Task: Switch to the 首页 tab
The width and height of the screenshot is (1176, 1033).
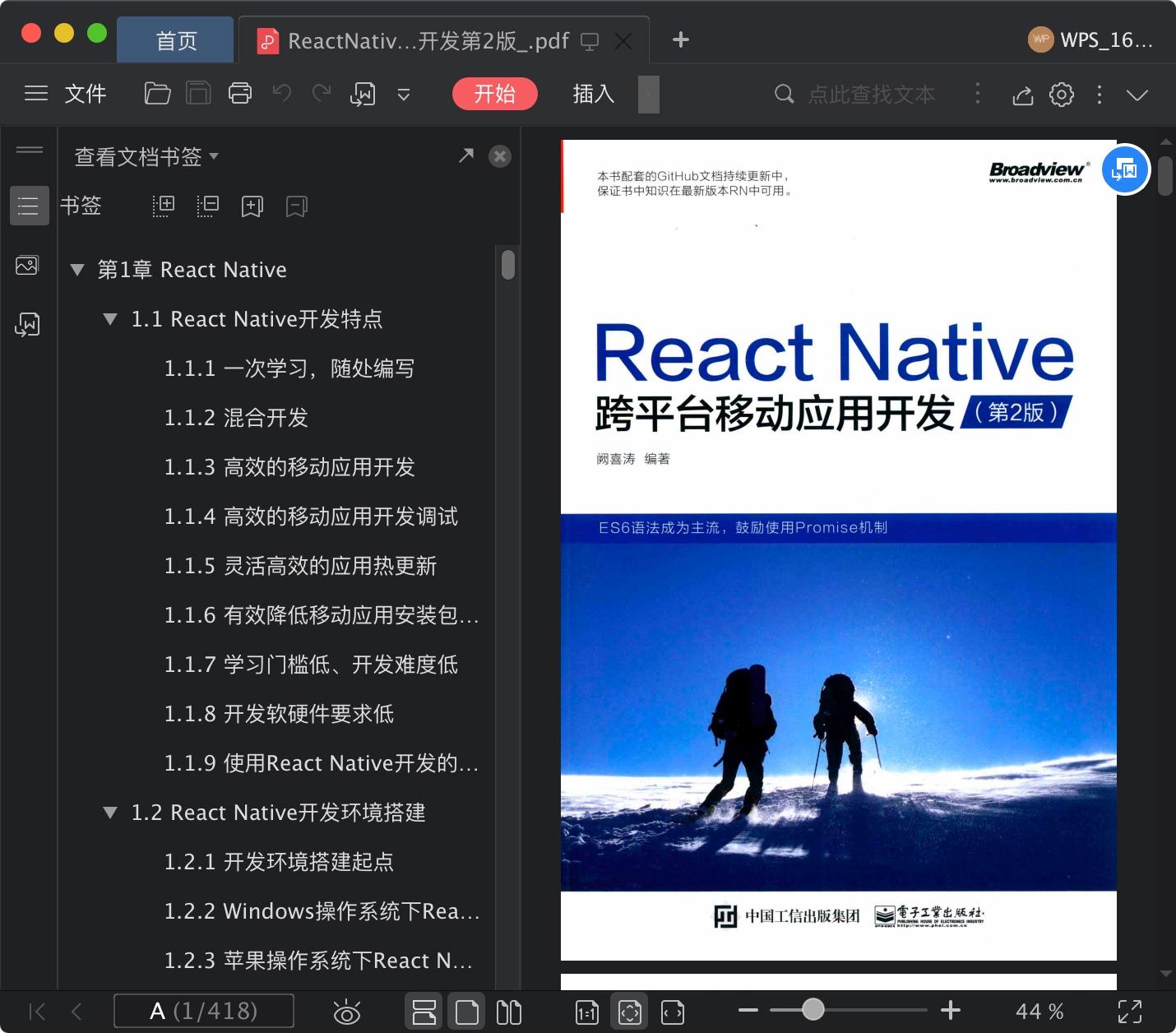Action: (x=176, y=40)
